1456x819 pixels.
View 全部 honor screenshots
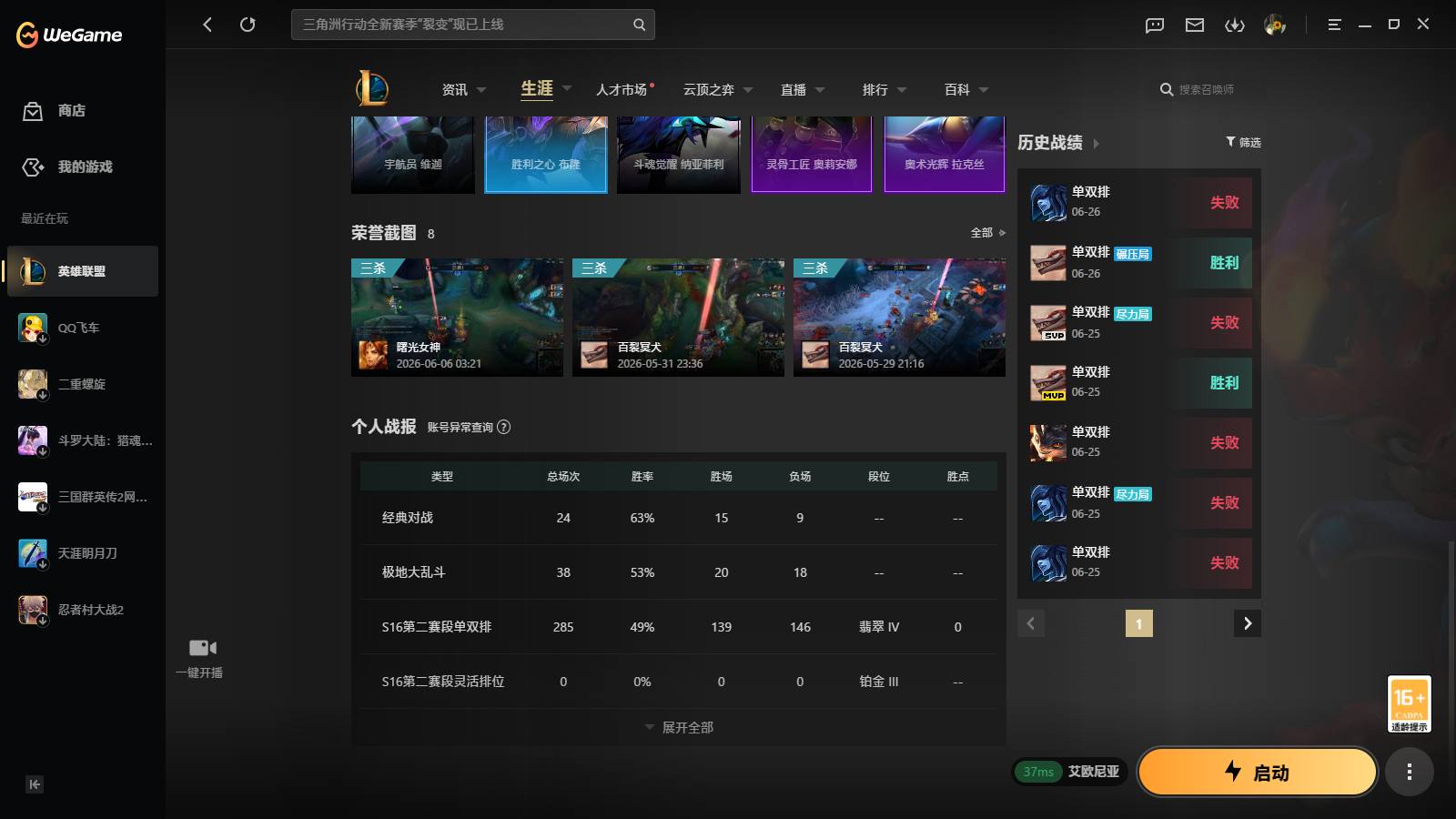[x=987, y=233]
